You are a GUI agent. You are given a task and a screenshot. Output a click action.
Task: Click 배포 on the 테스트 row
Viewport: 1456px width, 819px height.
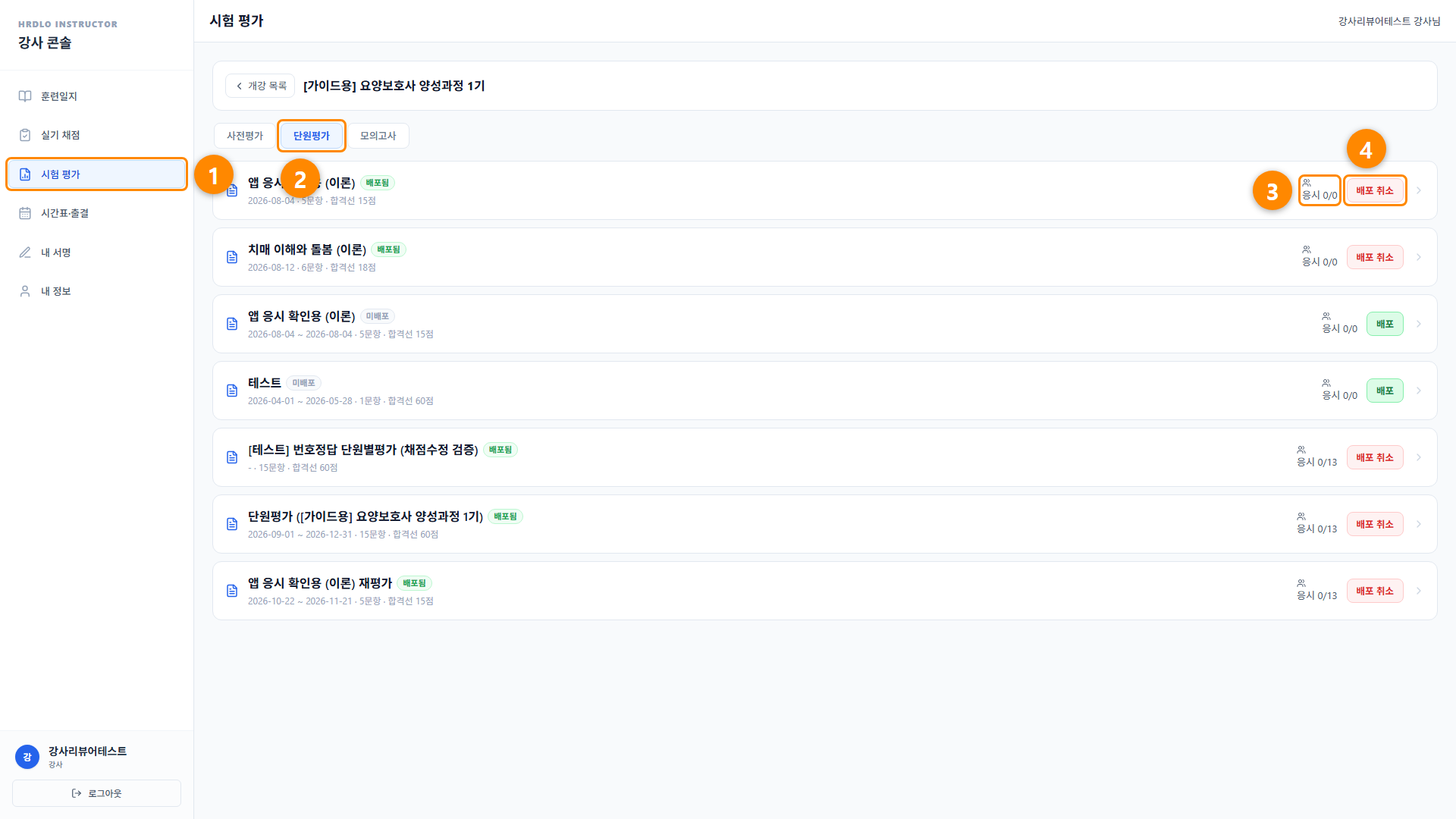1385,391
